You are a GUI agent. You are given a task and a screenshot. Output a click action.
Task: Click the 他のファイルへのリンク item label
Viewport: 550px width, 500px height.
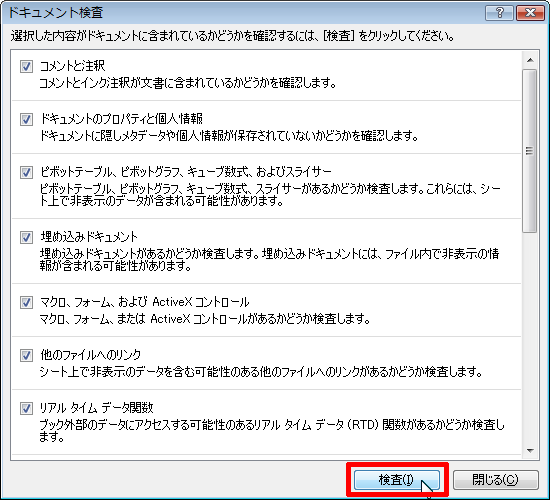click(90, 355)
